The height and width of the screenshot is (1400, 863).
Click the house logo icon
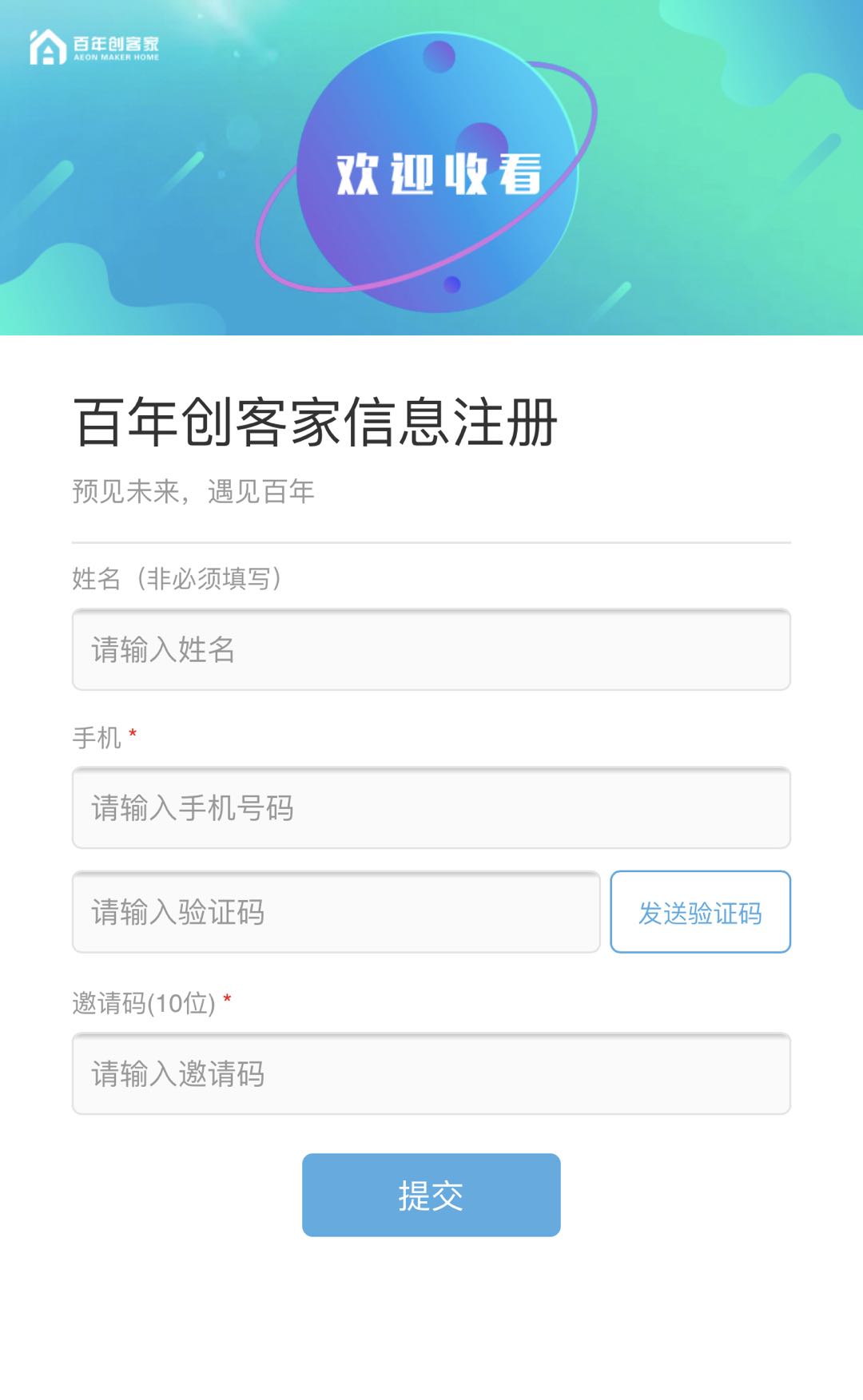click(47, 47)
